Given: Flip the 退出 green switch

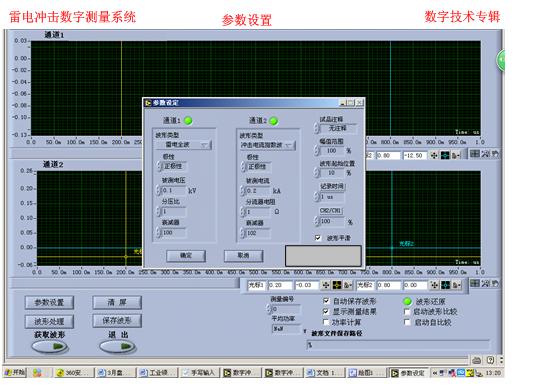Looking at the screenshot, I should (x=117, y=347).
